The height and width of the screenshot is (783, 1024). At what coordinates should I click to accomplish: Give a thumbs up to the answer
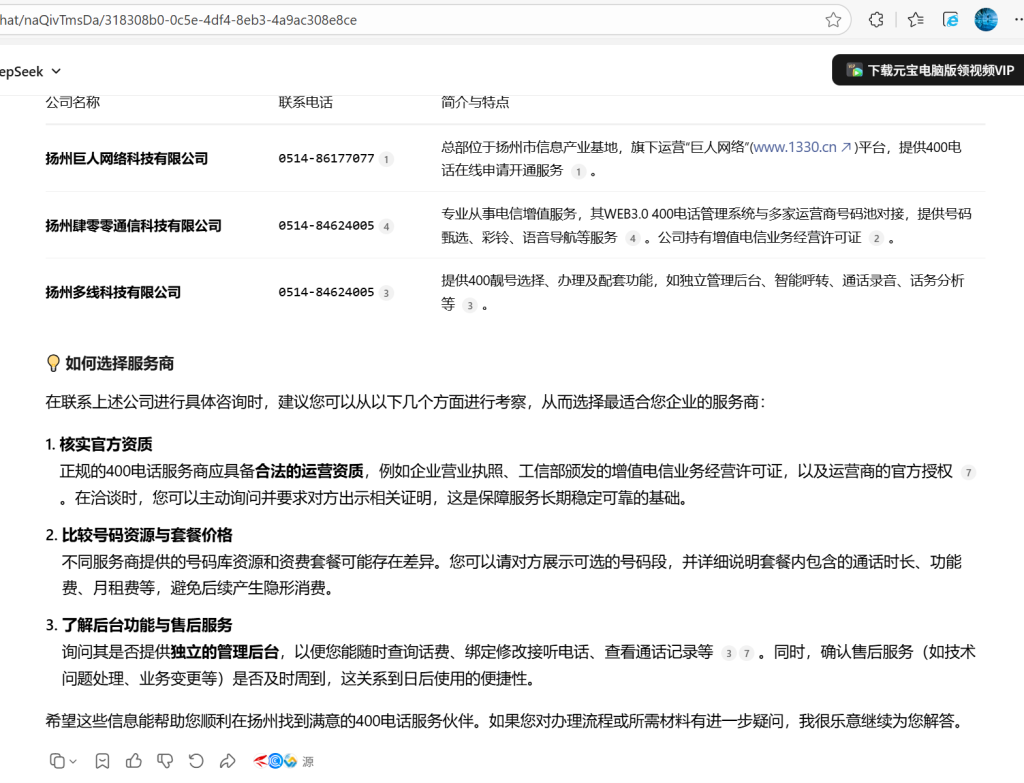[133, 761]
